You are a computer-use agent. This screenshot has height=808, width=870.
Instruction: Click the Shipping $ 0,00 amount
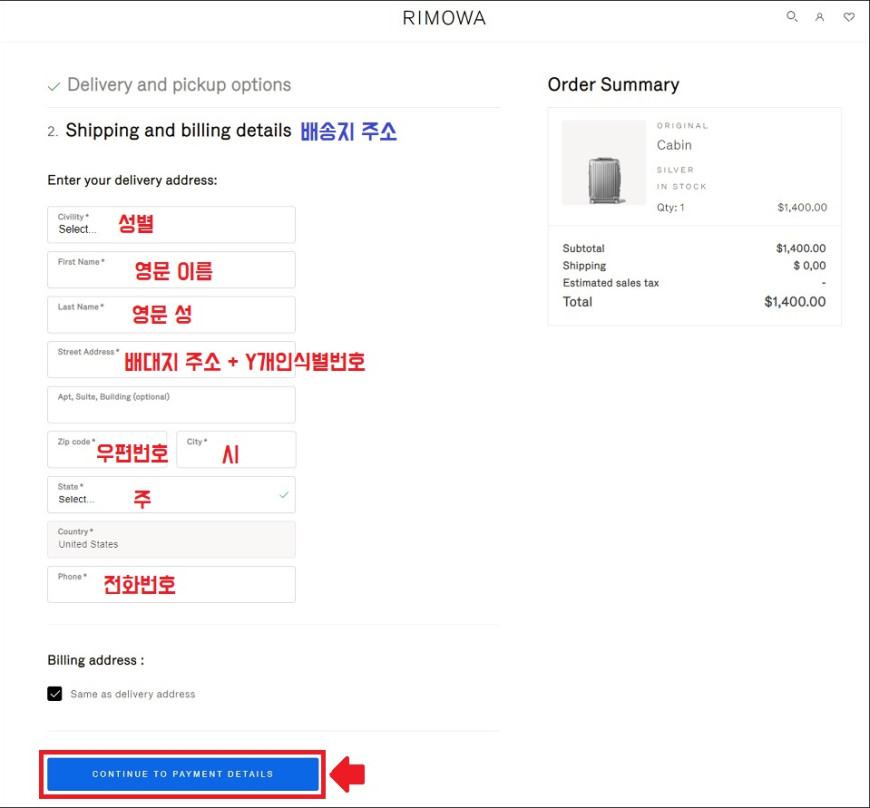click(810, 266)
